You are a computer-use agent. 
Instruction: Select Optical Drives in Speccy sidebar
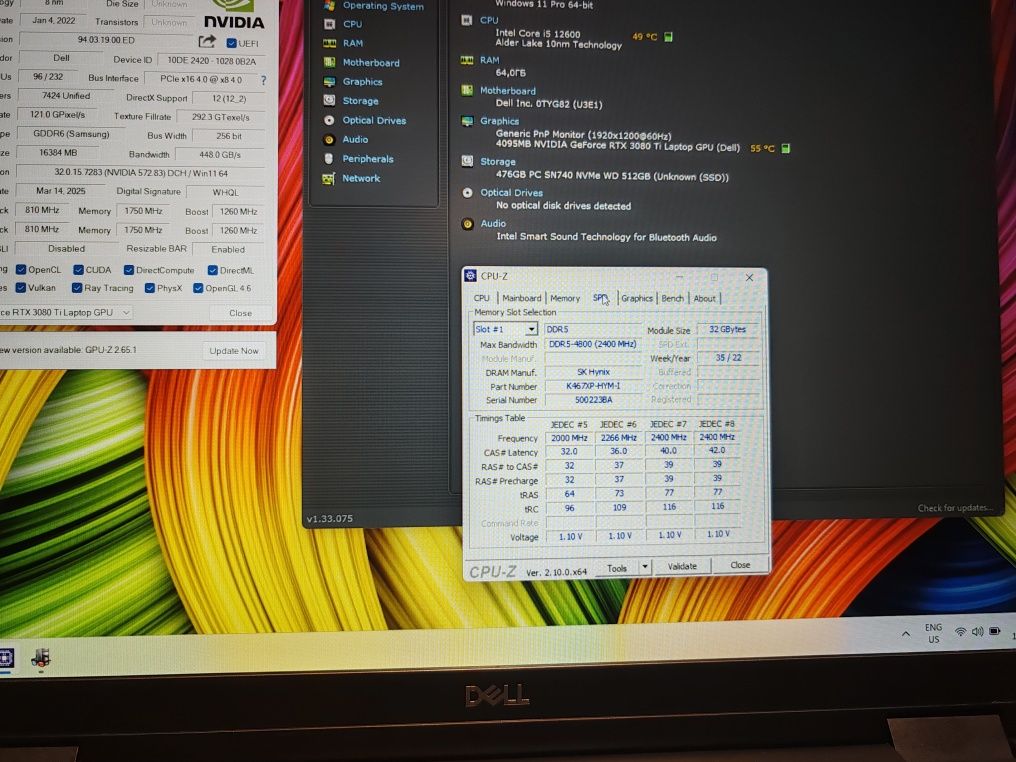374,121
